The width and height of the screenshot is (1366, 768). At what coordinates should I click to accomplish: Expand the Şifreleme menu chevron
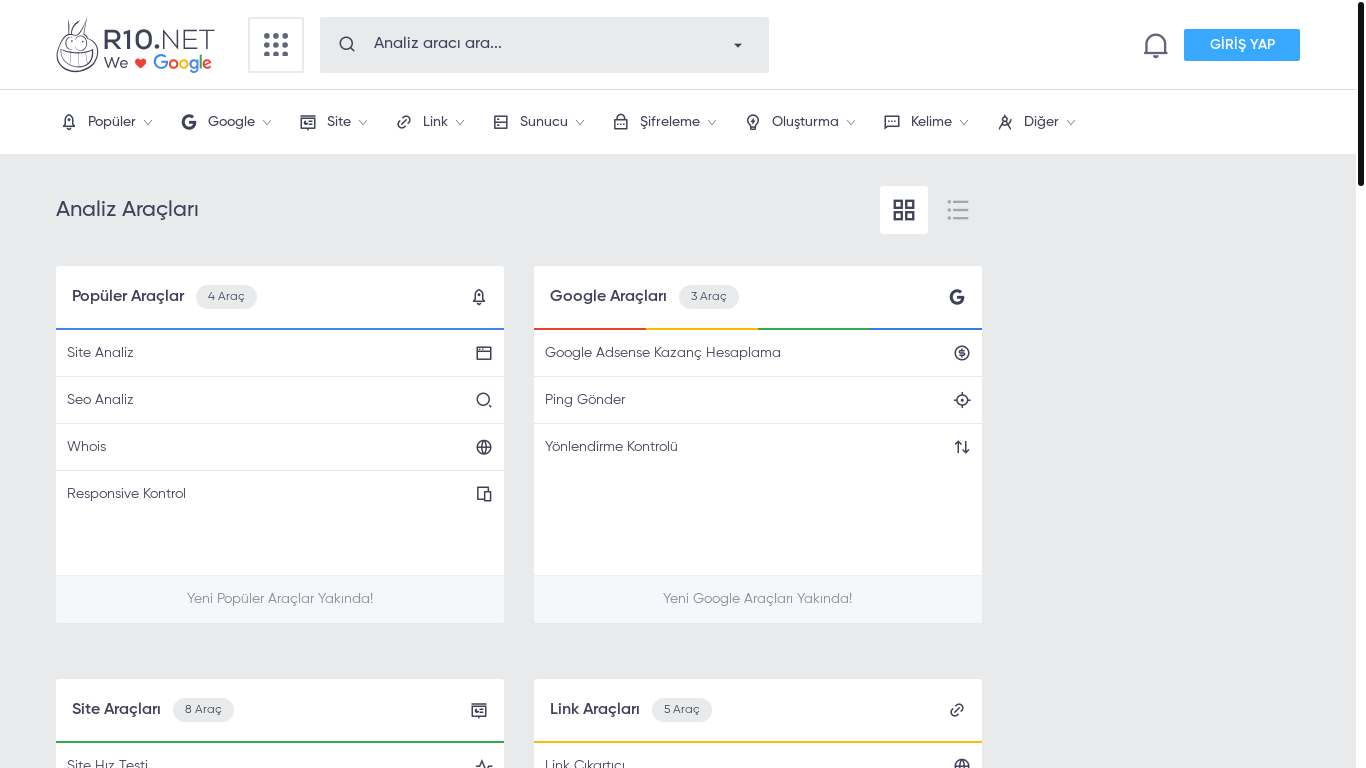[712, 123]
